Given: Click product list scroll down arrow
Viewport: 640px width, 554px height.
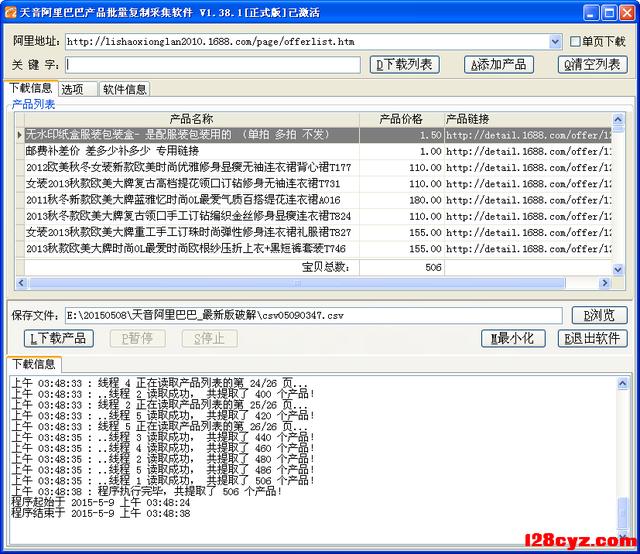Looking at the screenshot, I should 618,269.
